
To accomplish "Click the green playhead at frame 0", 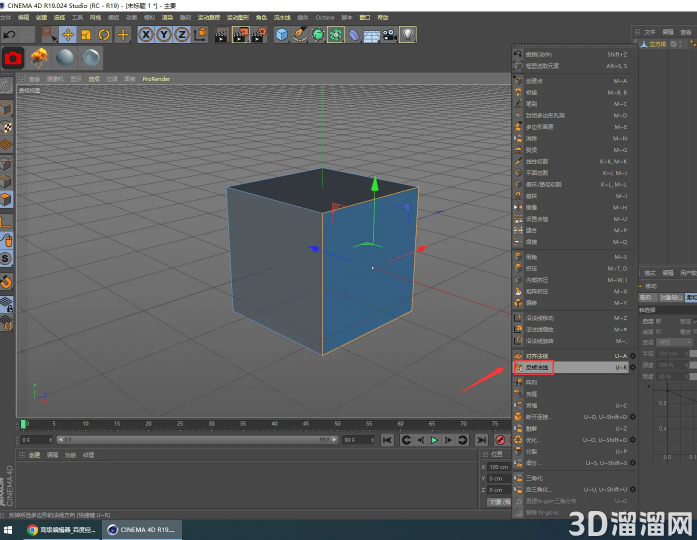I will click(x=23, y=424).
